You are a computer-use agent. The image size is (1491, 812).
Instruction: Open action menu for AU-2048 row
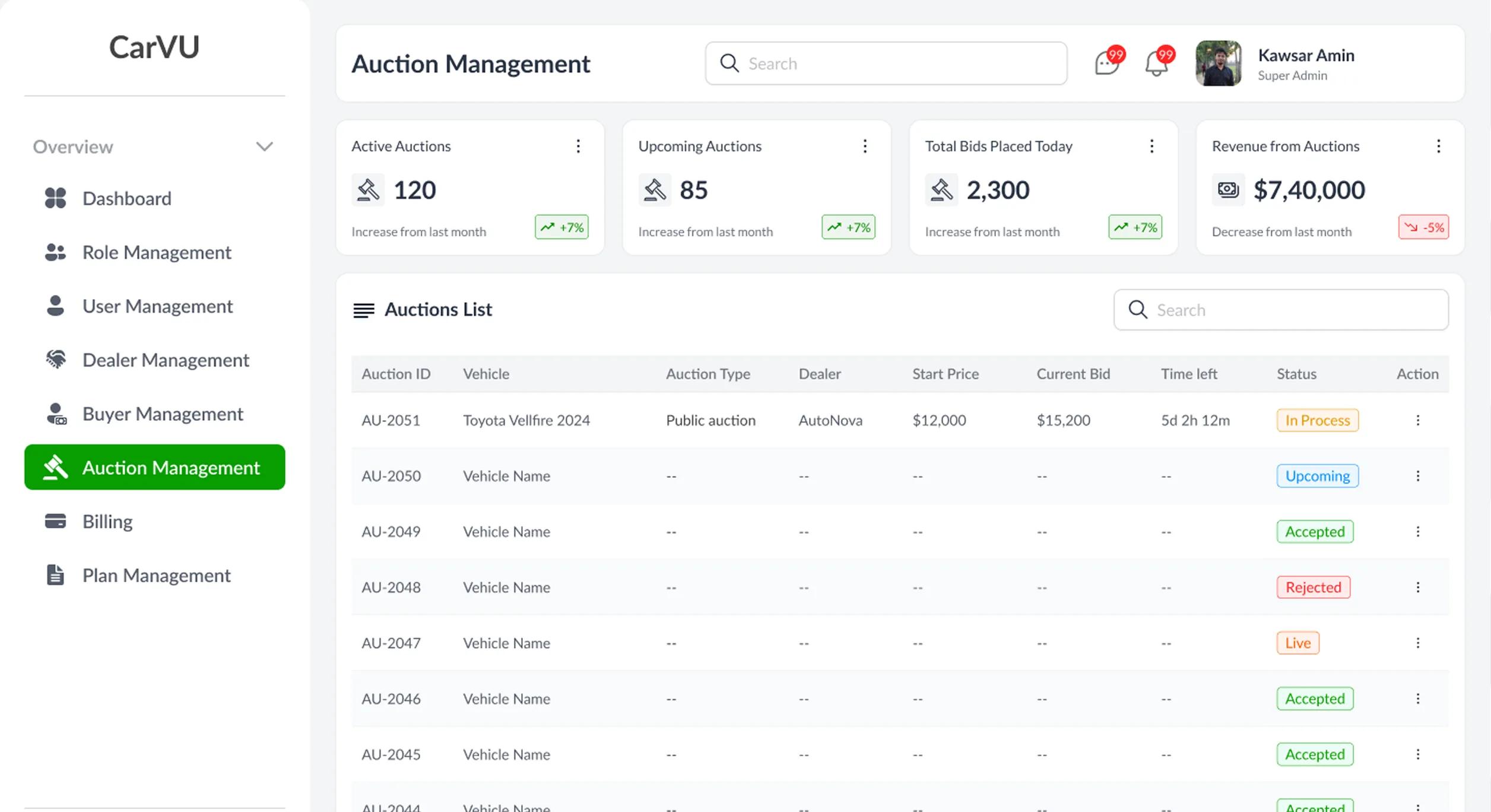tap(1418, 587)
